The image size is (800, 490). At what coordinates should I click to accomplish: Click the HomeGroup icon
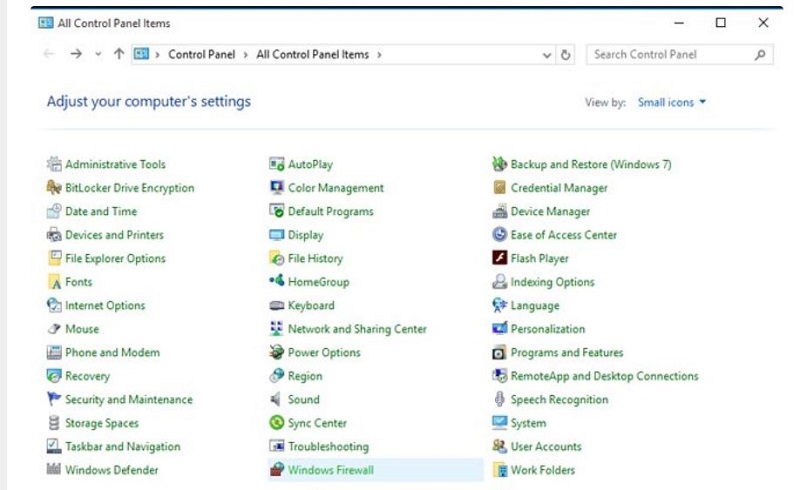click(277, 281)
